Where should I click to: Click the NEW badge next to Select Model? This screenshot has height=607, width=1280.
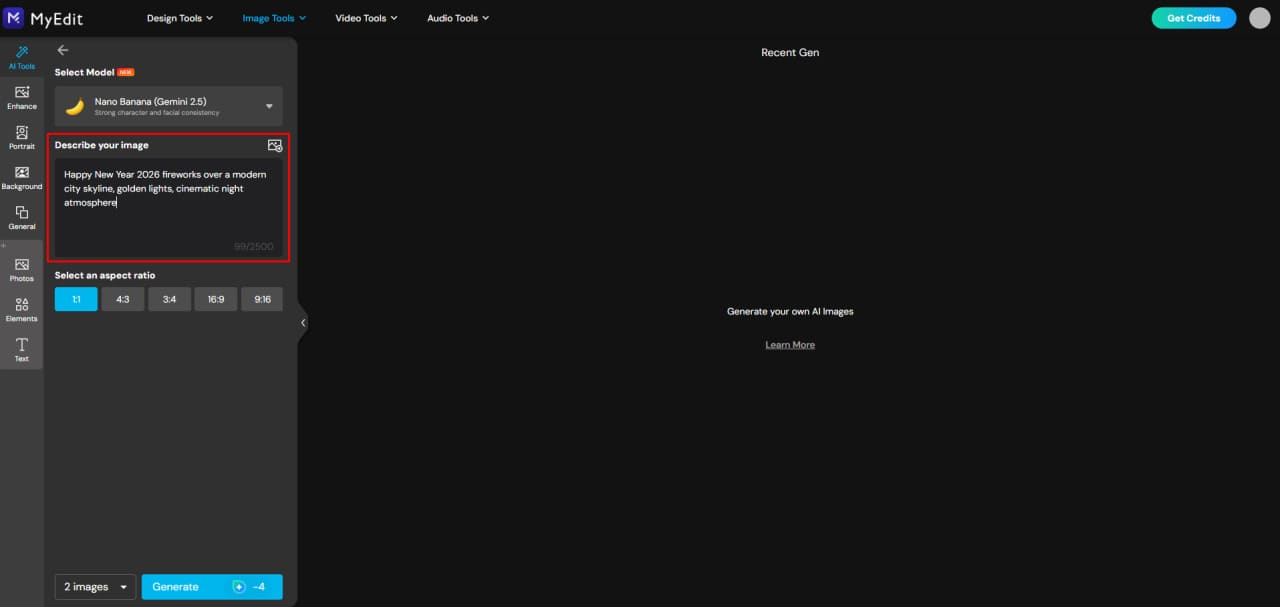coord(126,72)
